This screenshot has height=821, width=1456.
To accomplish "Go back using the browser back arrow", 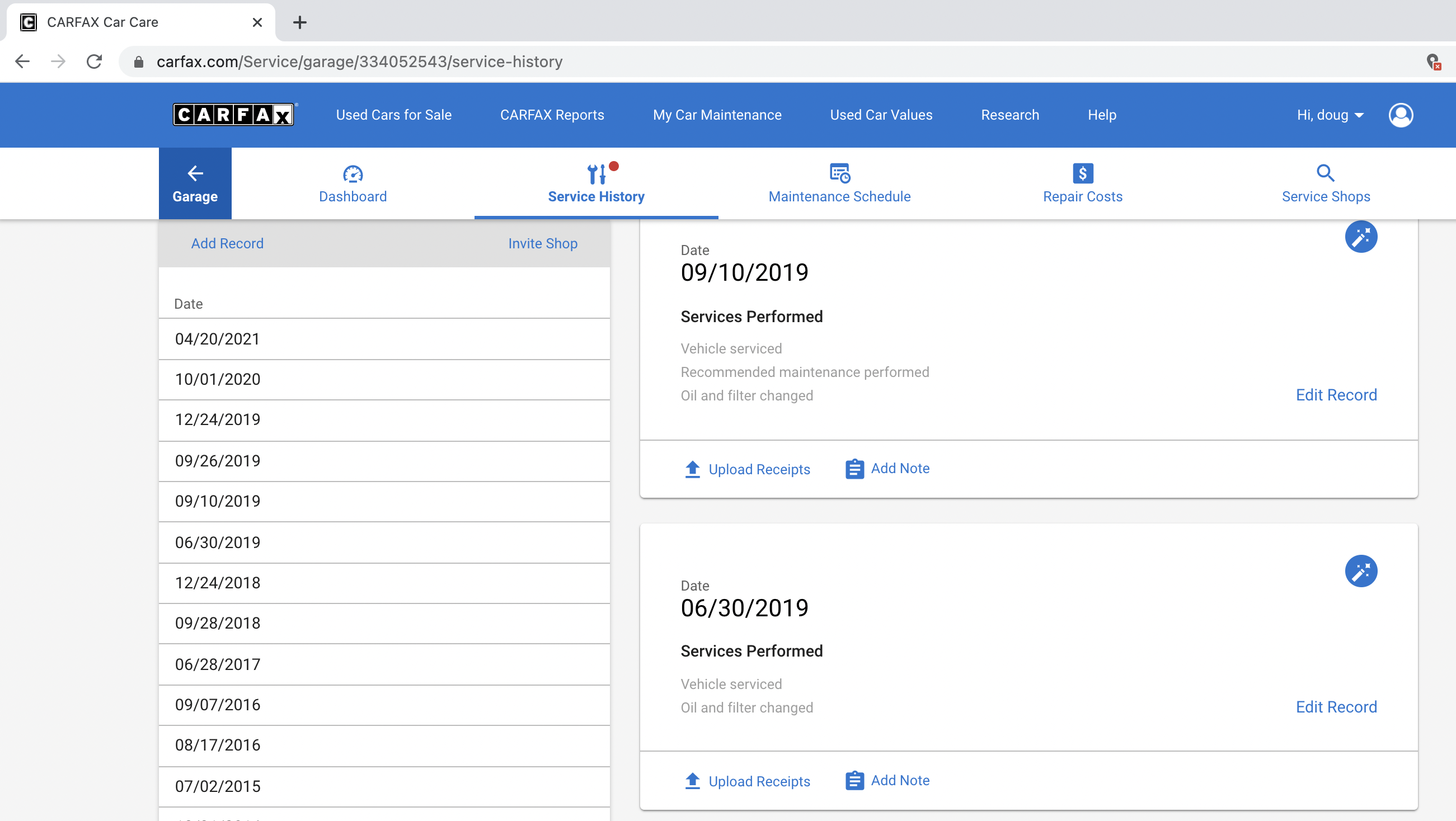I will point(22,61).
